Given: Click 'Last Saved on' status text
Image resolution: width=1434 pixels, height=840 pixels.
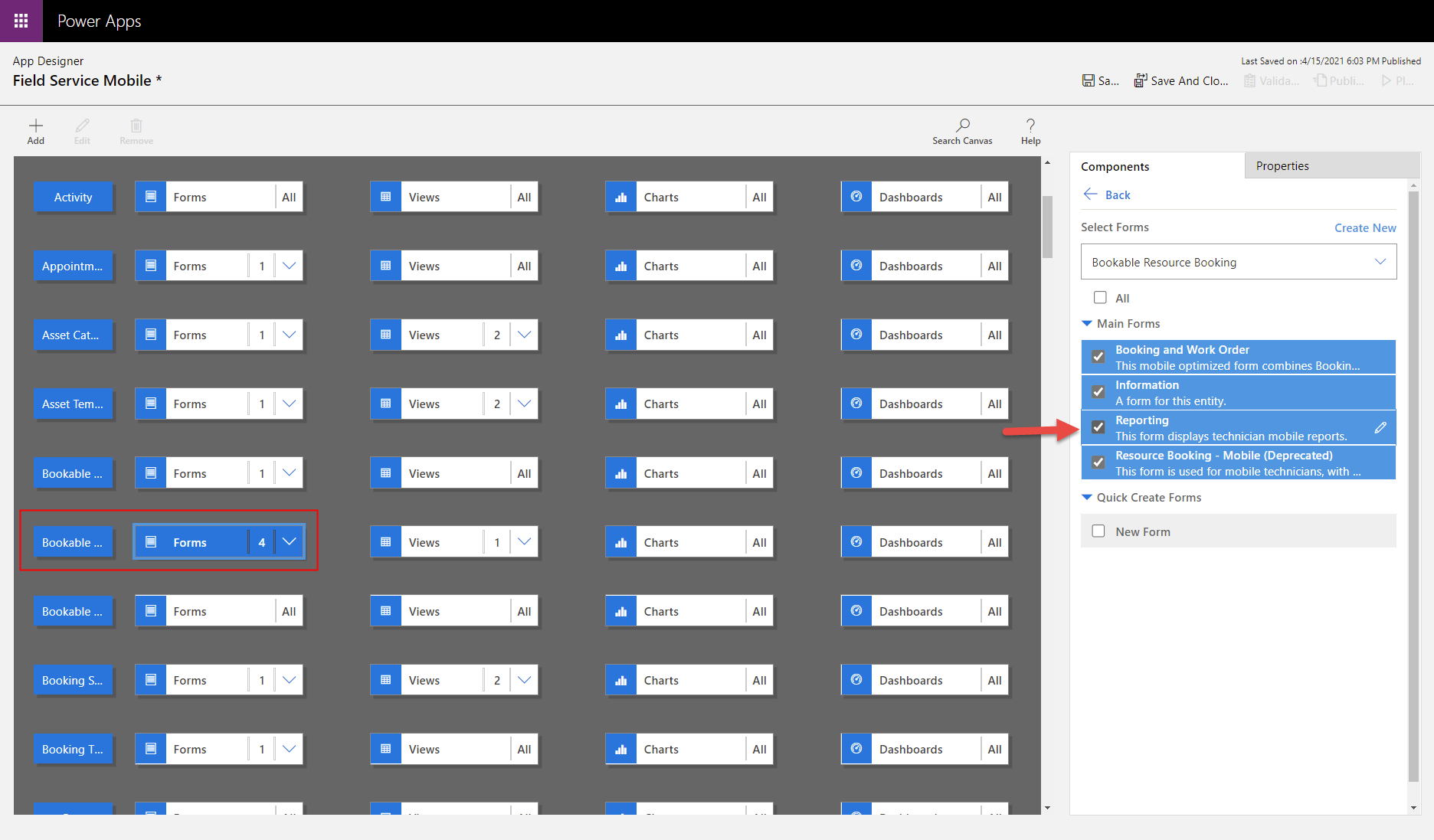Looking at the screenshot, I should [1331, 60].
